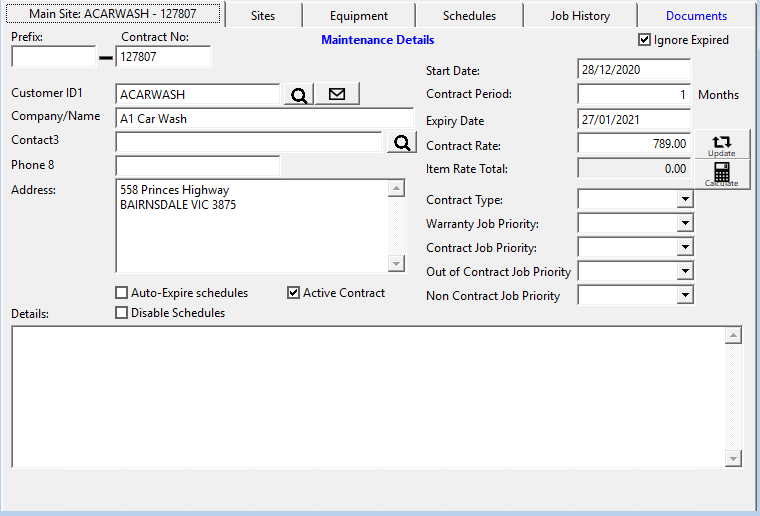Open the Job History tab
The image size is (760, 516).
(x=580, y=16)
